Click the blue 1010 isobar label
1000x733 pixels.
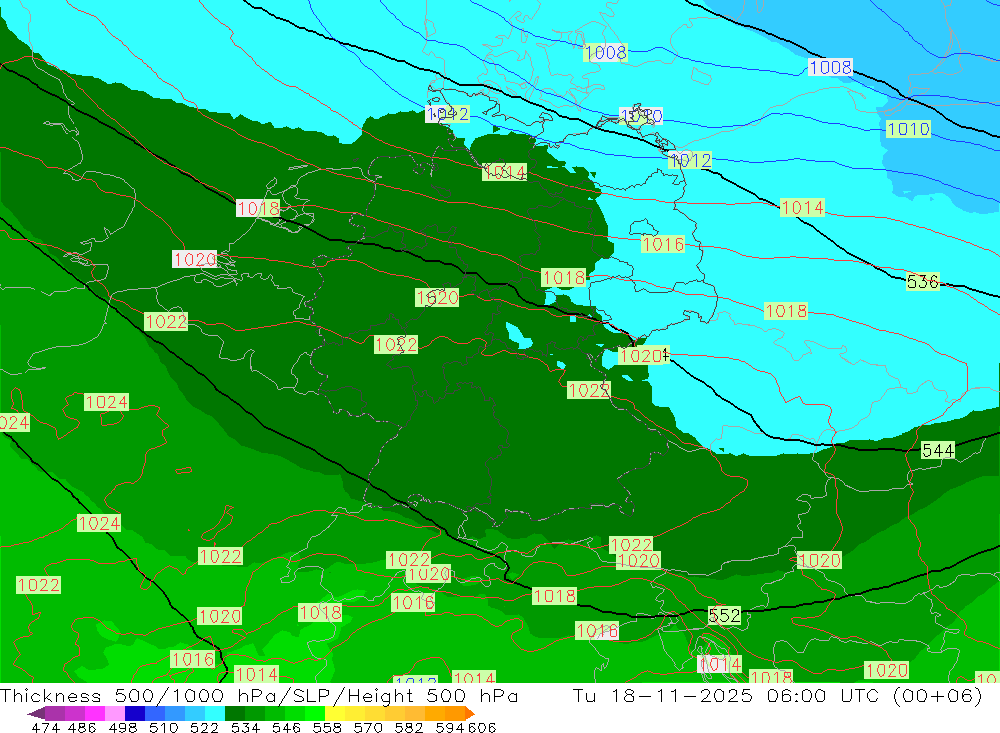click(x=908, y=130)
